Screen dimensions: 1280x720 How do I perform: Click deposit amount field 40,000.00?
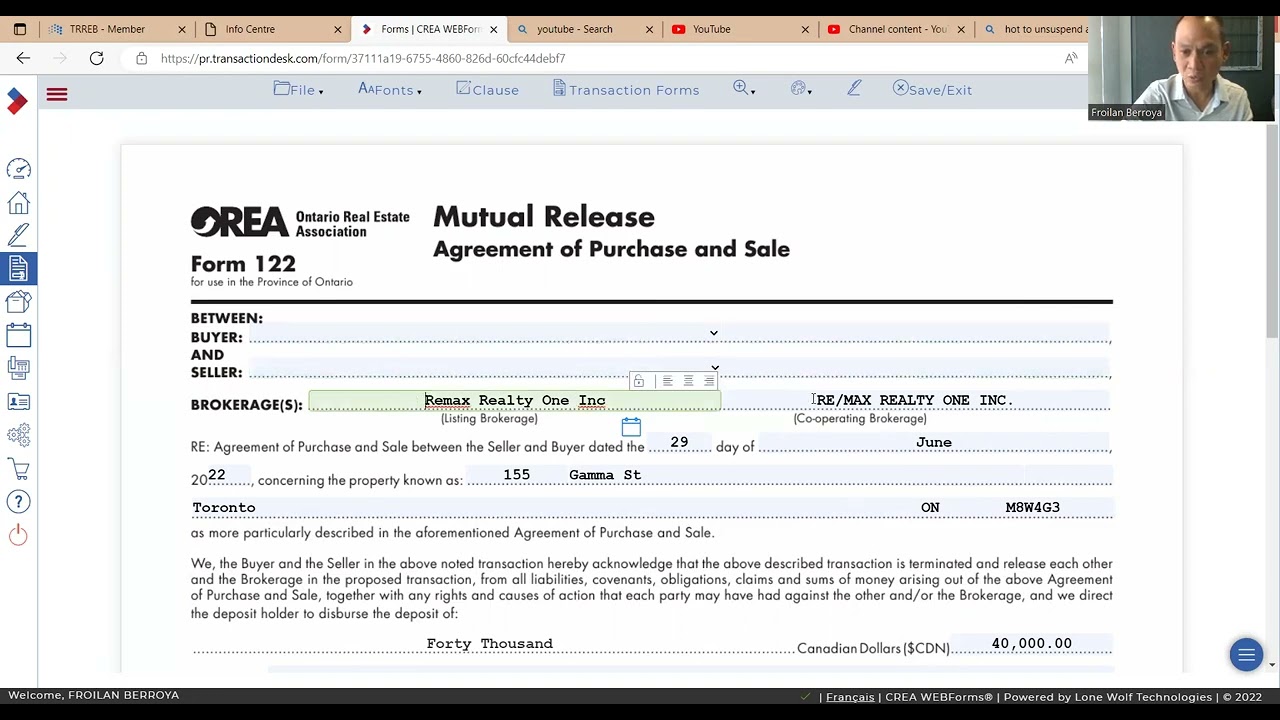click(x=1032, y=644)
